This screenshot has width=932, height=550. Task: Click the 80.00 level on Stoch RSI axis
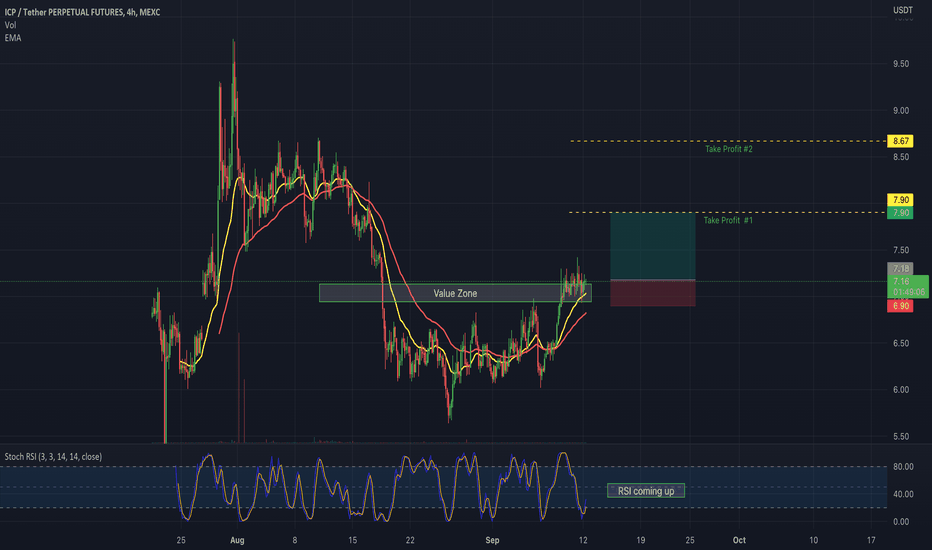[x=903, y=467]
